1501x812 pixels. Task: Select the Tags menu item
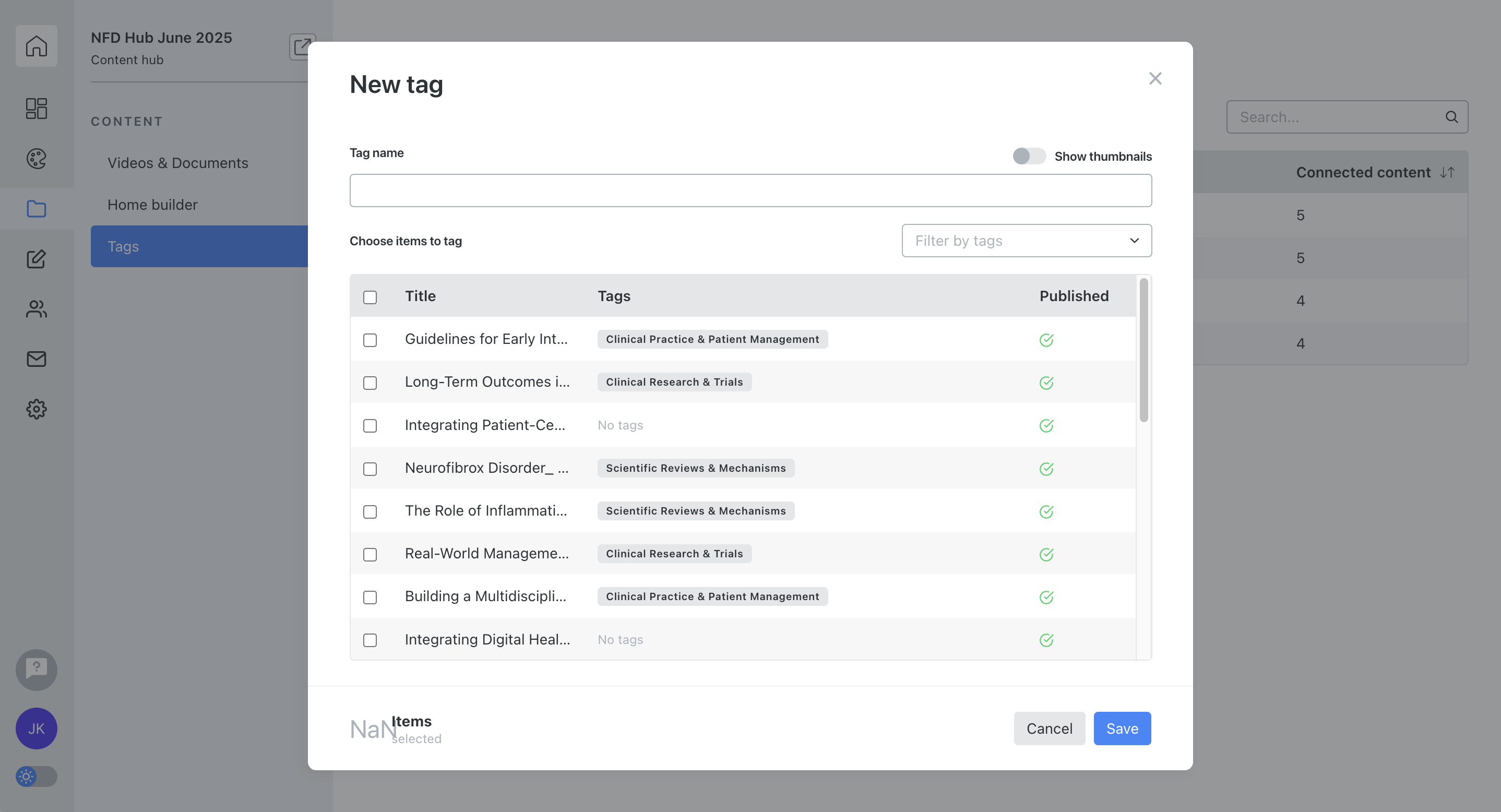pyautogui.click(x=199, y=246)
